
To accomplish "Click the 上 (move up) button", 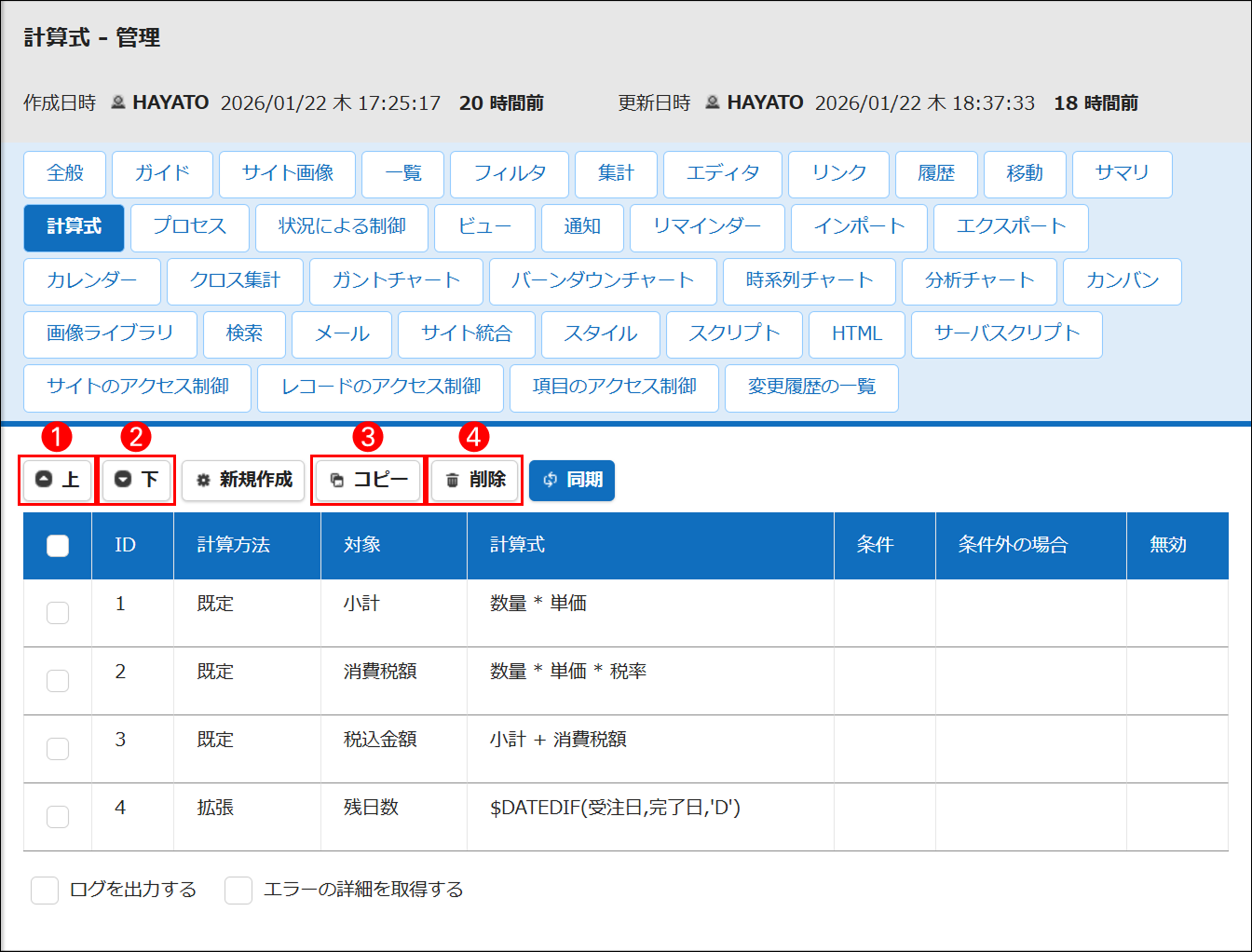I will coord(57,480).
